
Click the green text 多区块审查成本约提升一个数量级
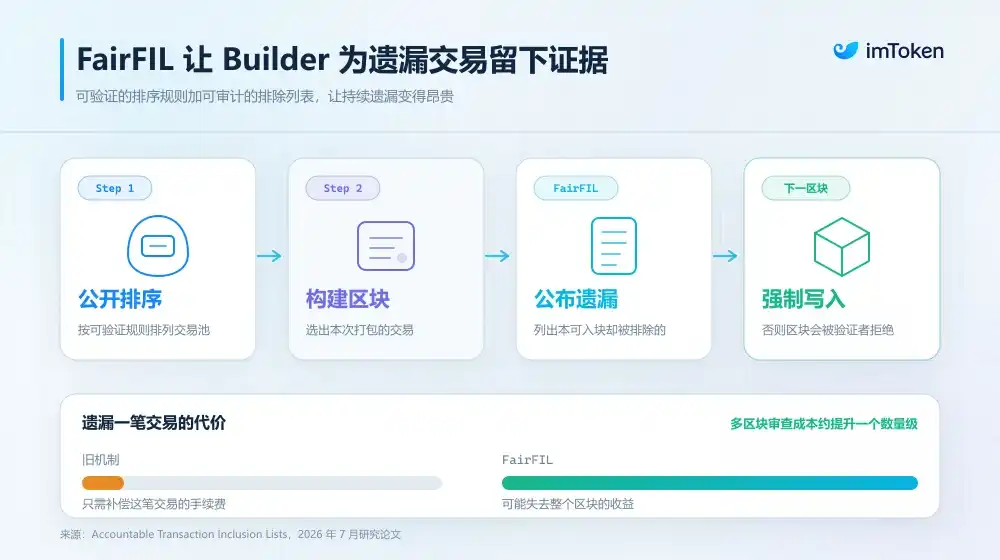(824, 424)
